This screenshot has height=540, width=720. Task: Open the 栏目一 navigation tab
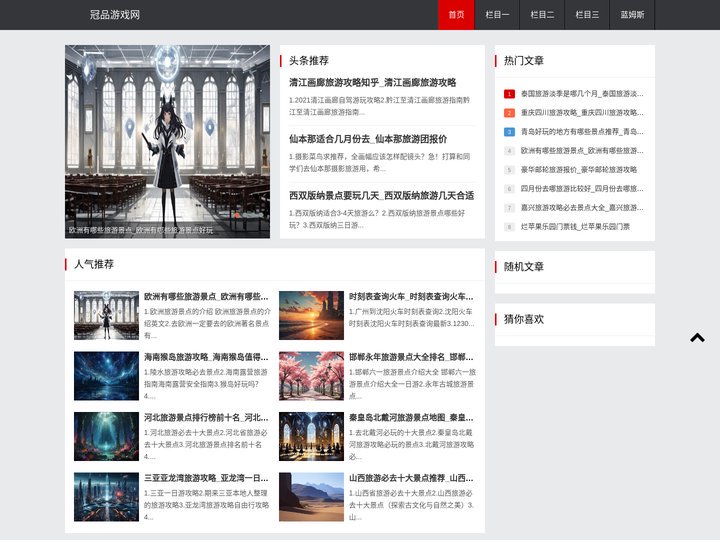coord(497,15)
